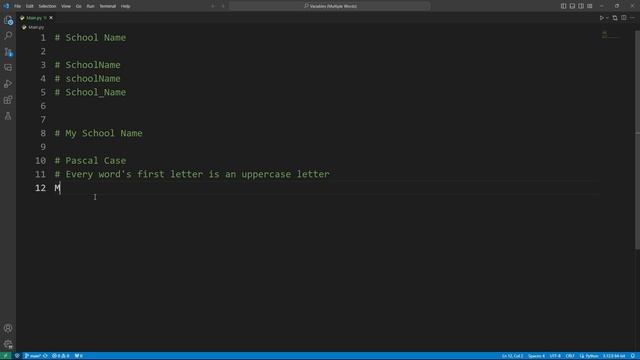Open the File menu
The height and width of the screenshot is (360, 640).
click(18, 6)
